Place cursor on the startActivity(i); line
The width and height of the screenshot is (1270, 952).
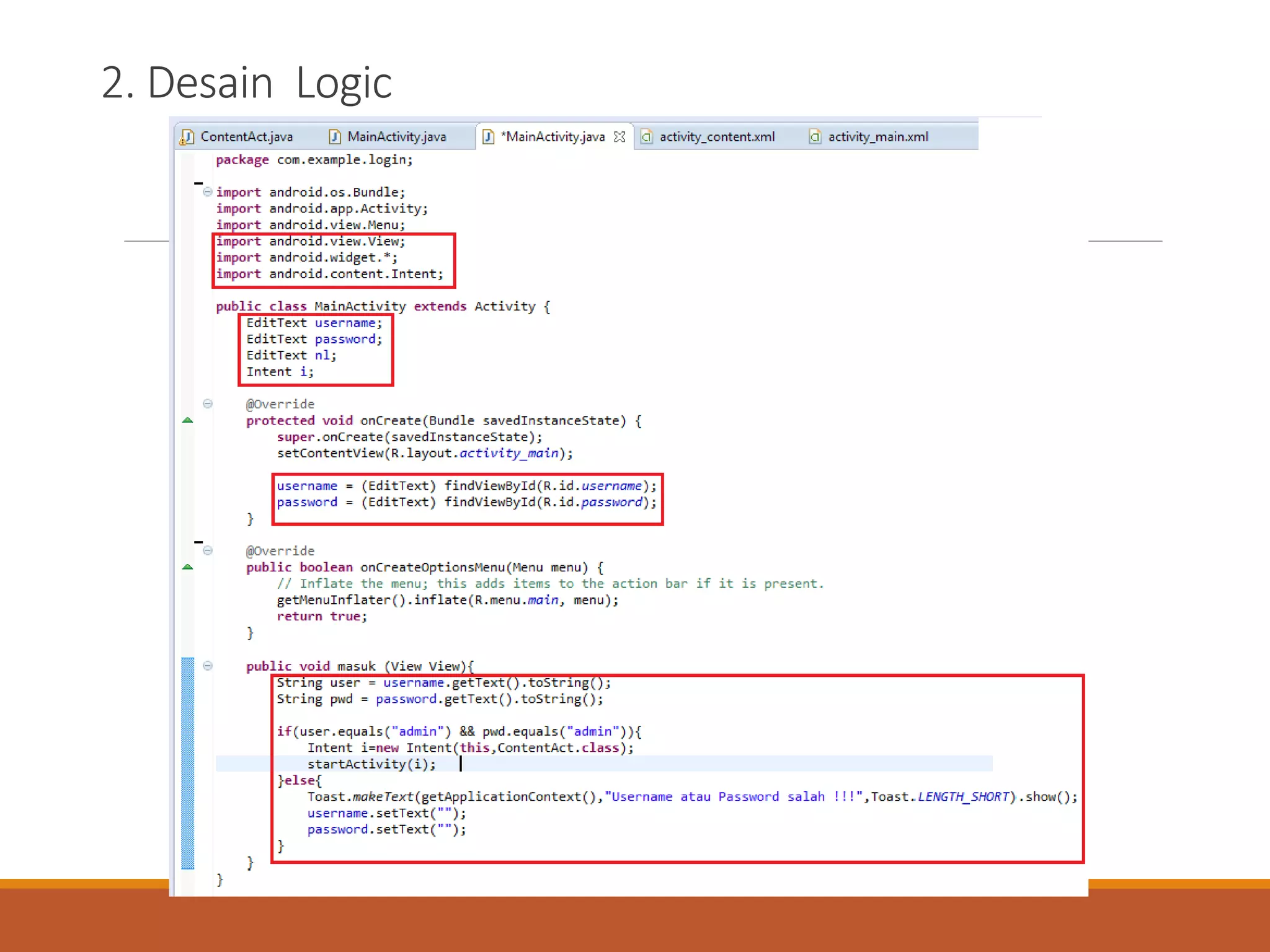pyautogui.click(x=371, y=764)
